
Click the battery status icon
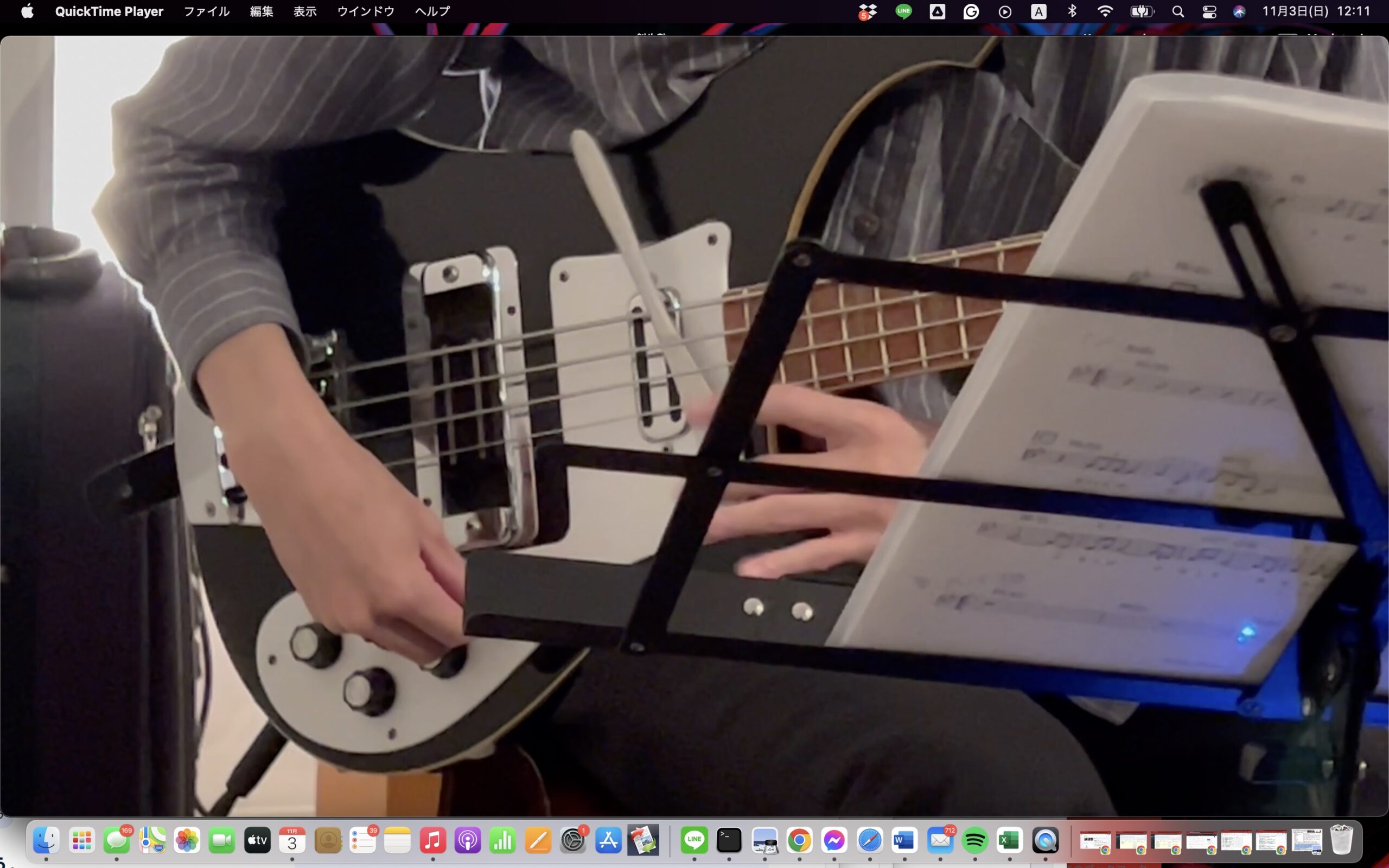(1141, 11)
